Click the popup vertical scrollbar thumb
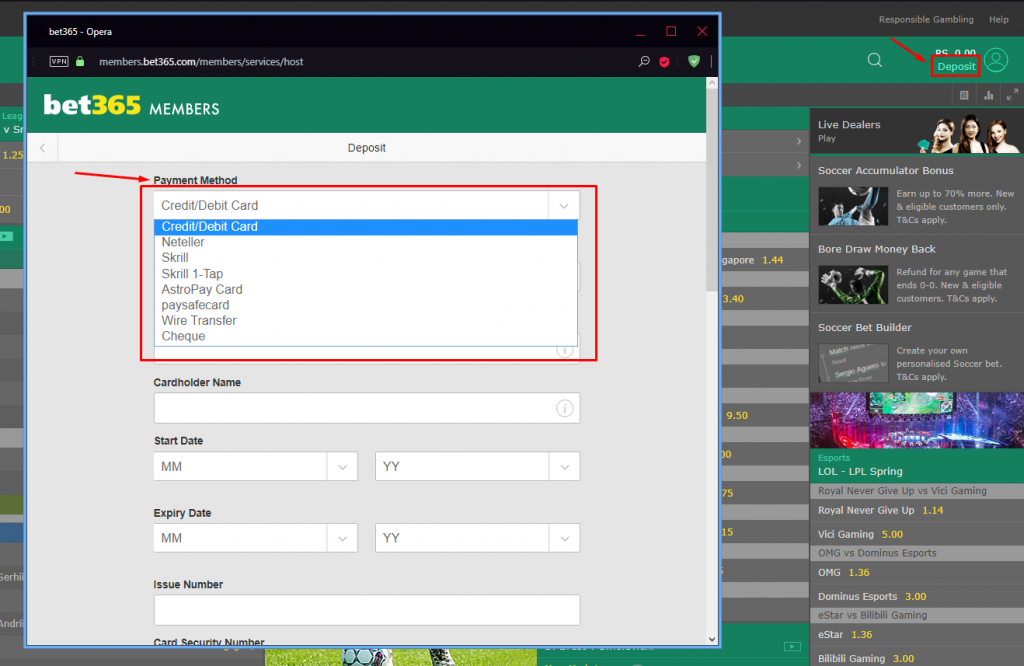This screenshot has width=1024, height=666. (x=712, y=189)
